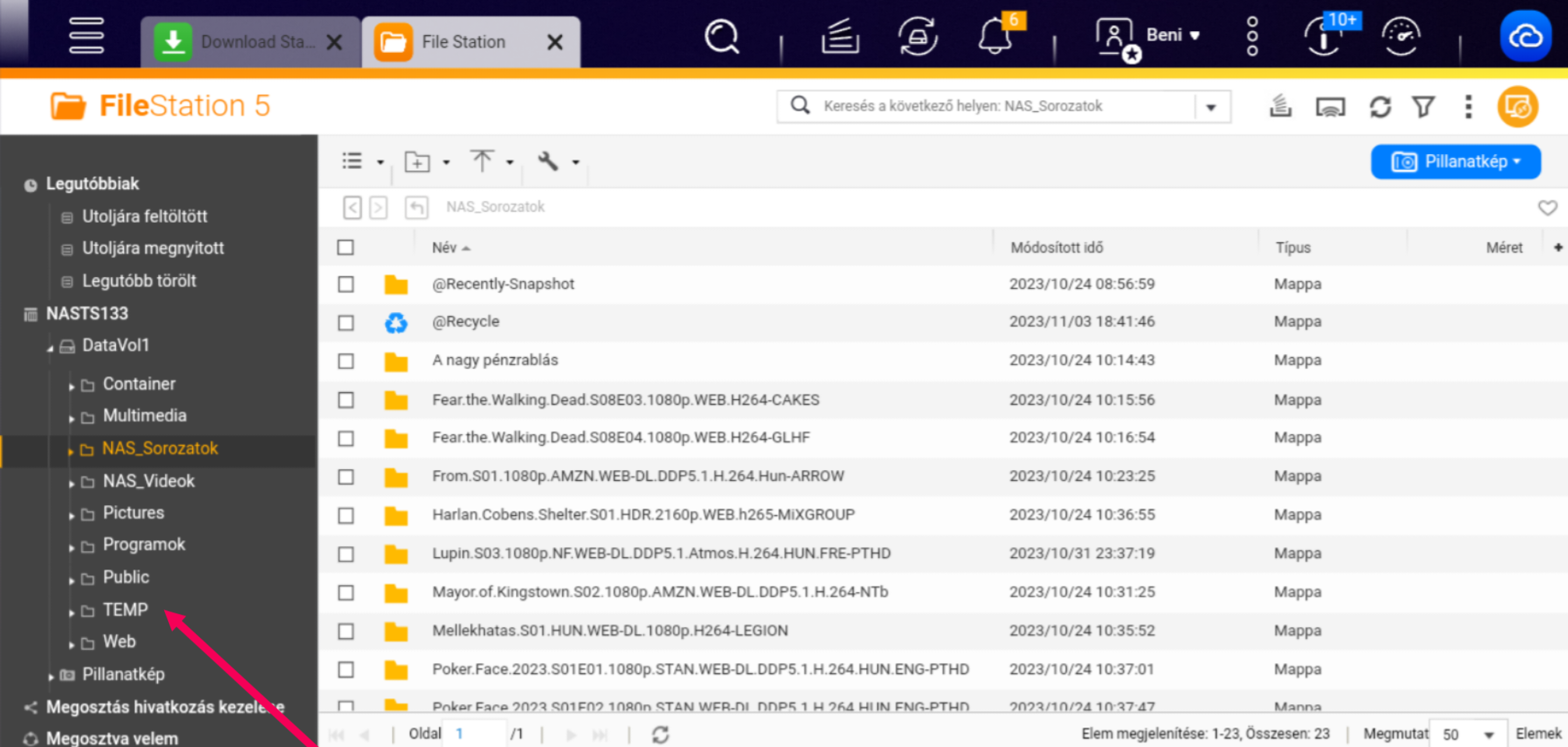The height and width of the screenshot is (747, 1568).
Task: Go forward with the right navigation arrow
Action: pyautogui.click(x=378, y=207)
